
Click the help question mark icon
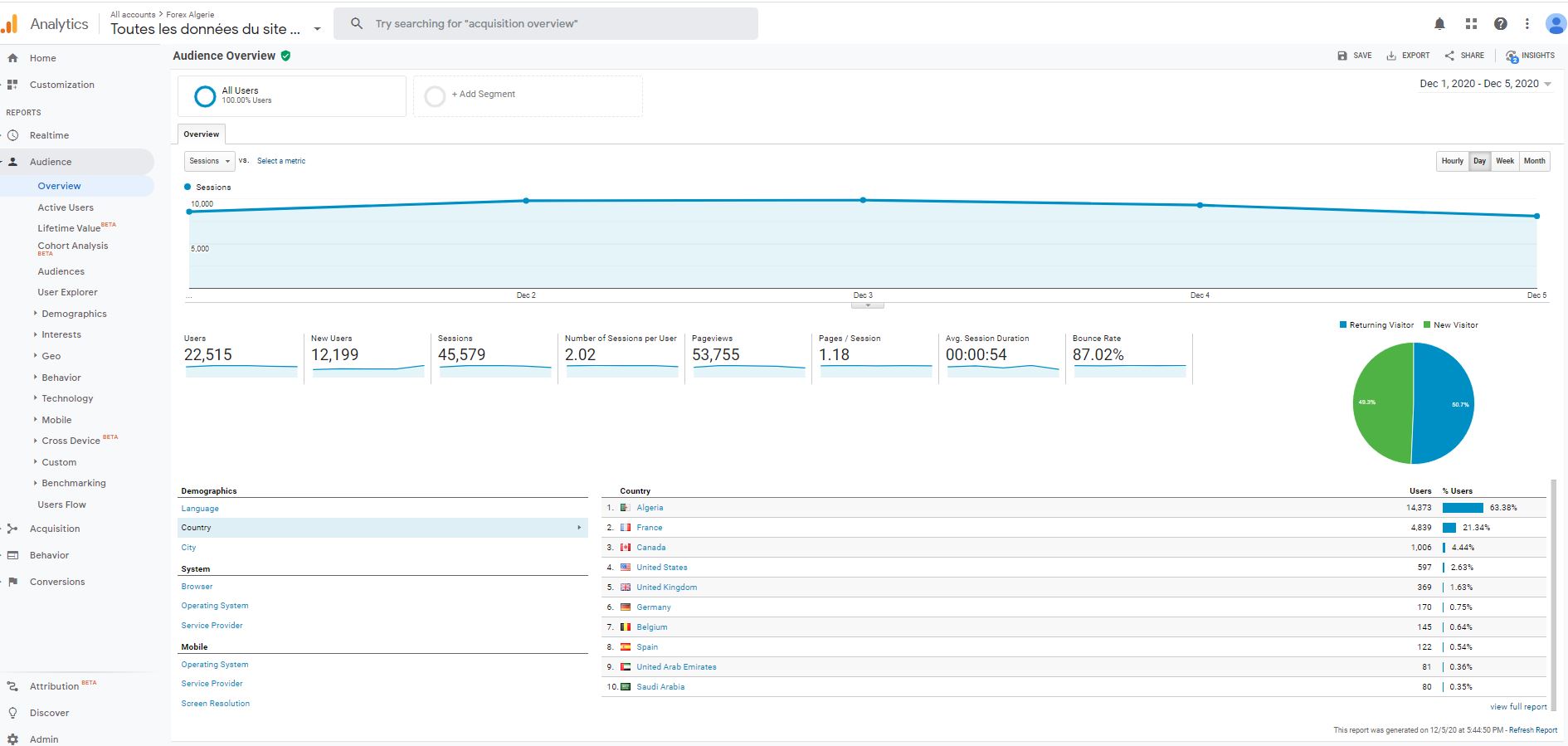point(1500,24)
